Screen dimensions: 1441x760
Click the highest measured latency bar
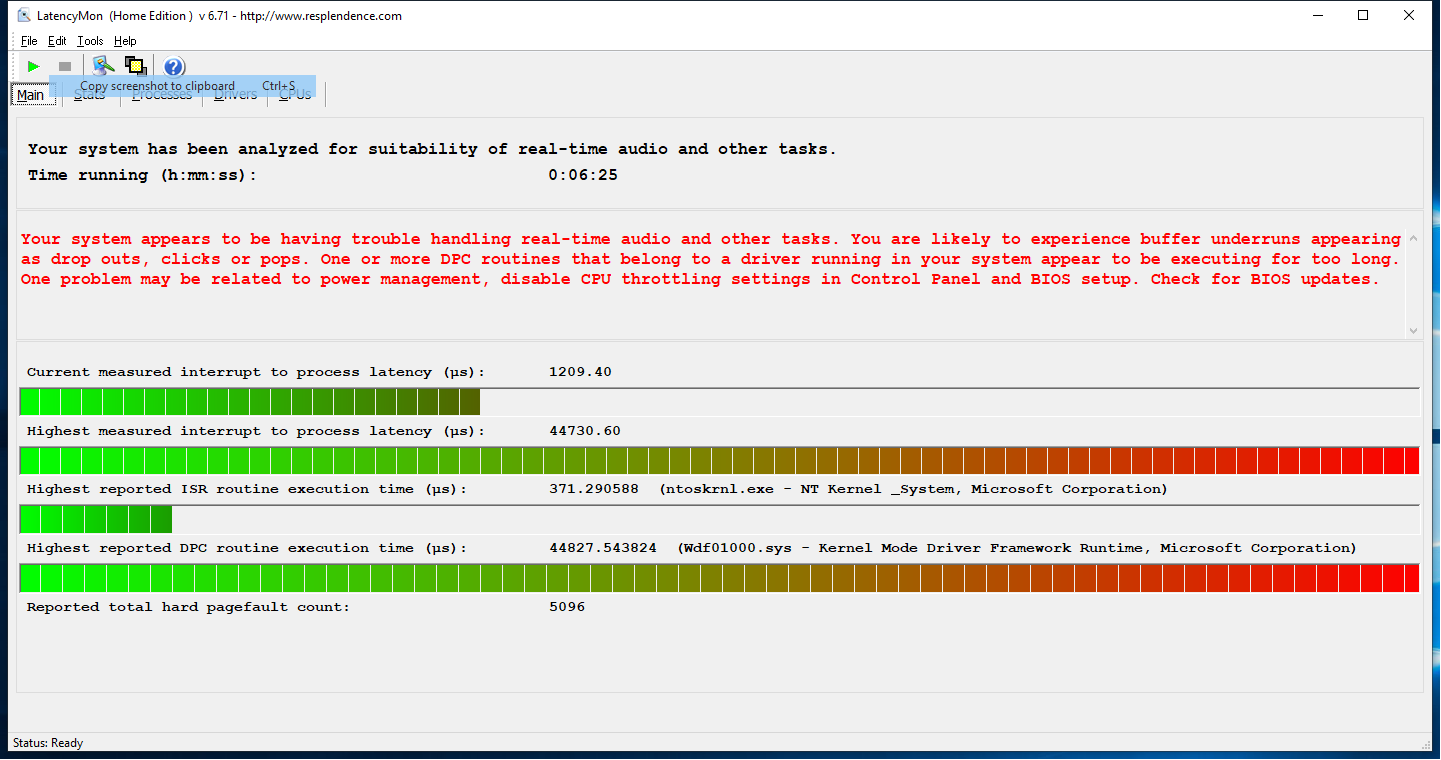click(719, 460)
